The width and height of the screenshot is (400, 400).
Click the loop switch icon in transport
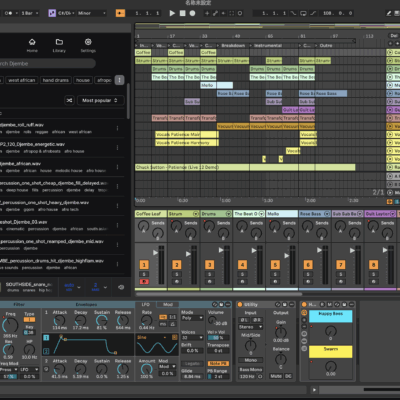(x=303, y=13)
